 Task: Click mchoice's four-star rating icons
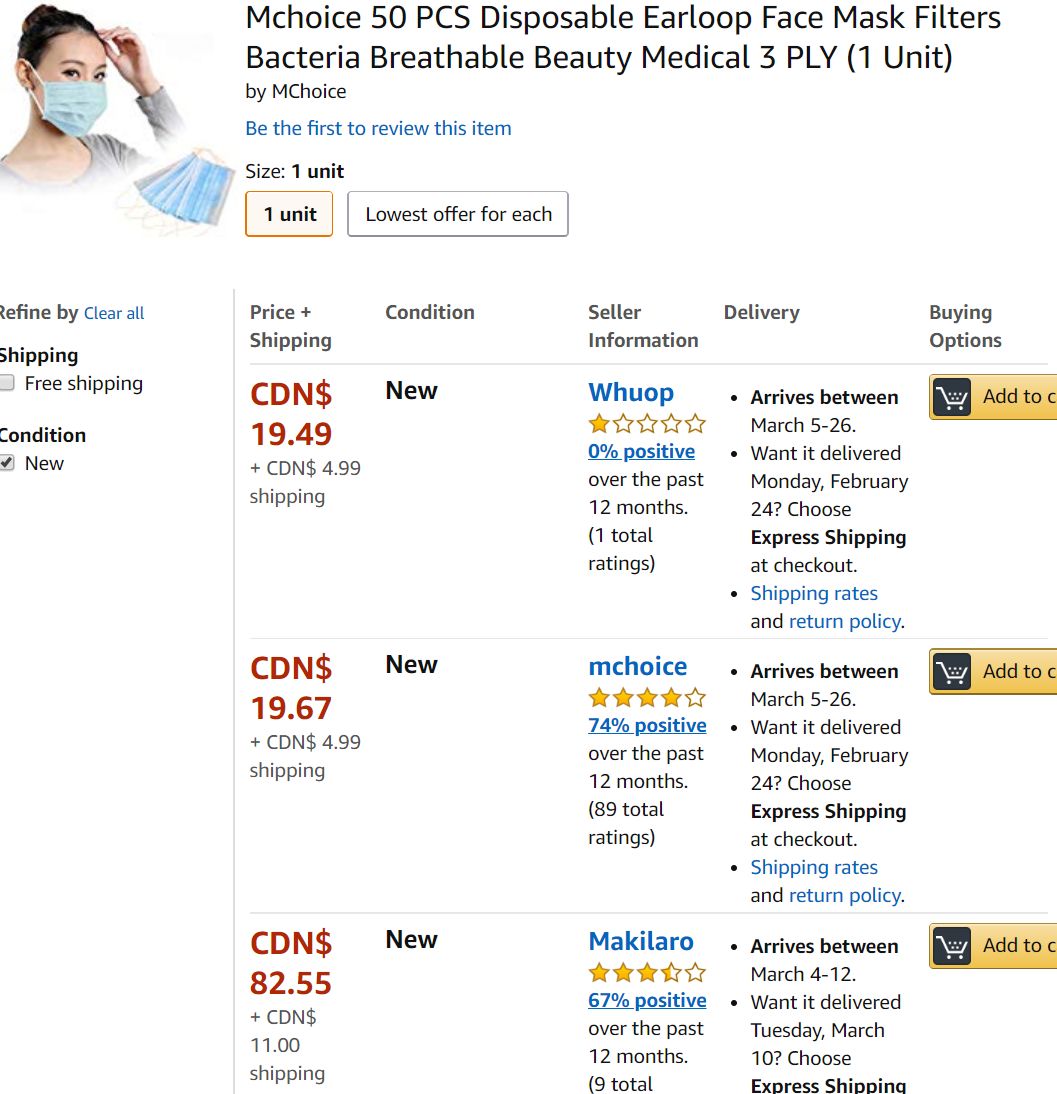[x=647, y=697]
